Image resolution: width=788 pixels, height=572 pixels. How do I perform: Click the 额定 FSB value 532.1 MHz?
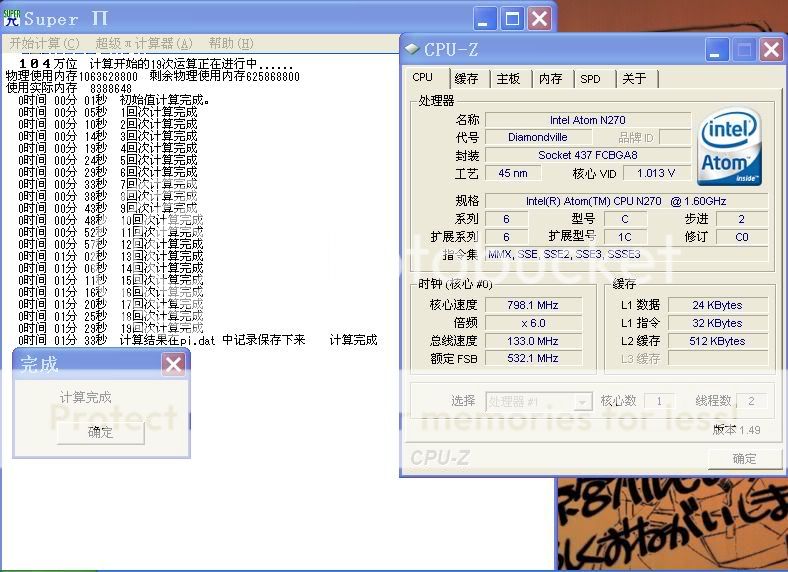pyautogui.click(x=533, y=358)
